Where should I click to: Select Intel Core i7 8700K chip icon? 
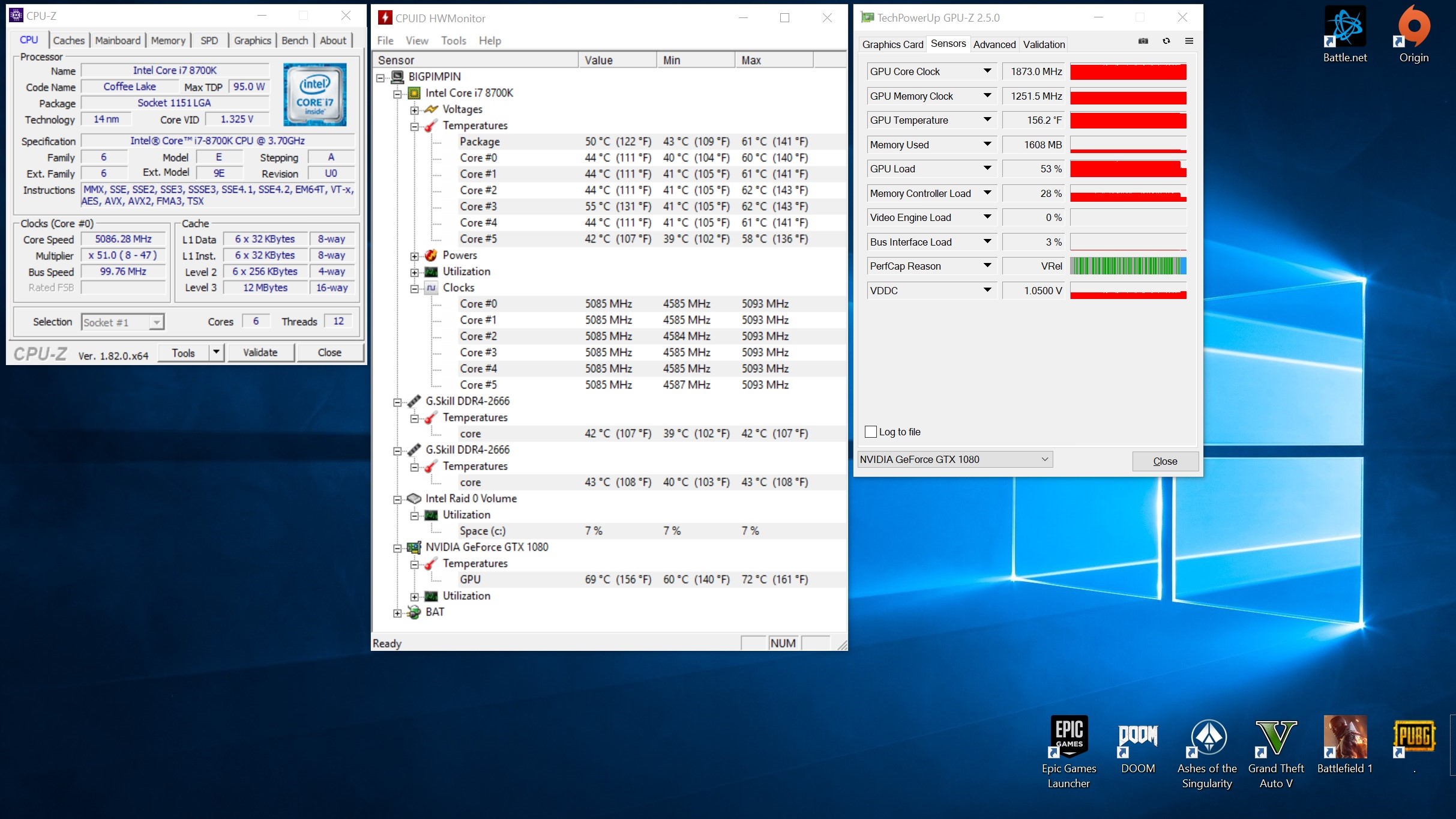pyautogui.click(x=414, y=93)
